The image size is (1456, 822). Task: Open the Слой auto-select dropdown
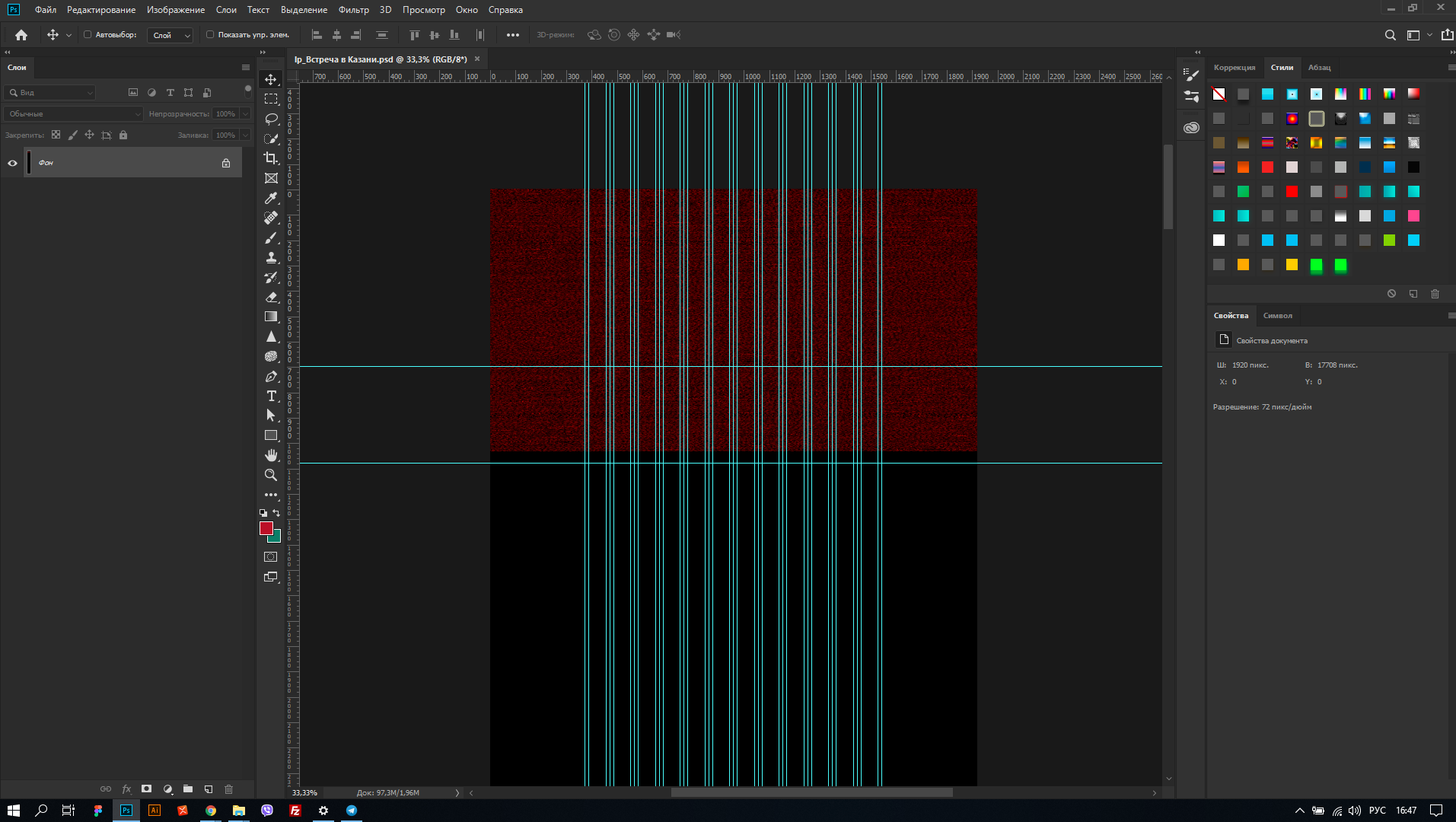click(x=170, y=35)
